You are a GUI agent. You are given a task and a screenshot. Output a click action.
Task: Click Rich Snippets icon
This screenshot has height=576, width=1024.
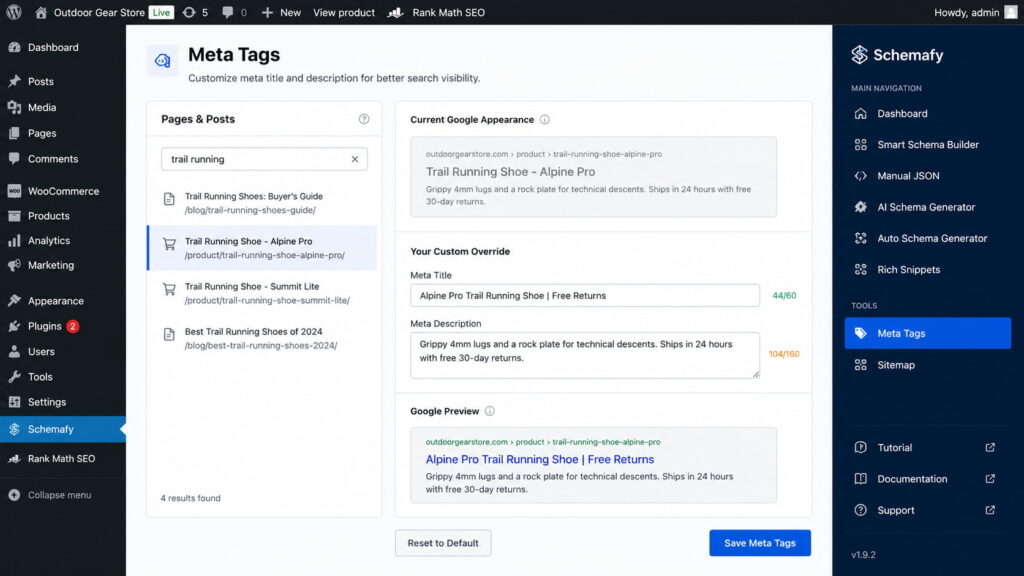tap(860, 269)
